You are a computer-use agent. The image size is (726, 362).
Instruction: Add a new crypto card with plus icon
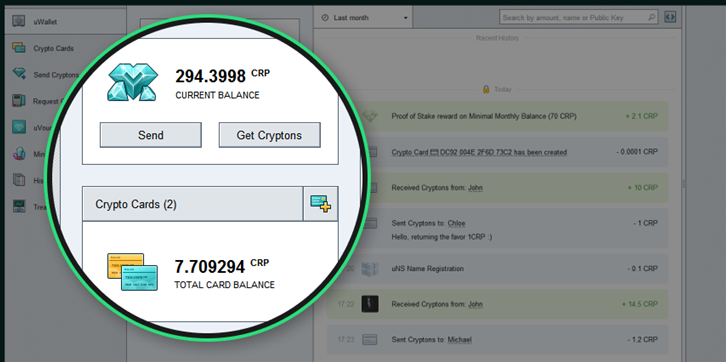[320, 204]
